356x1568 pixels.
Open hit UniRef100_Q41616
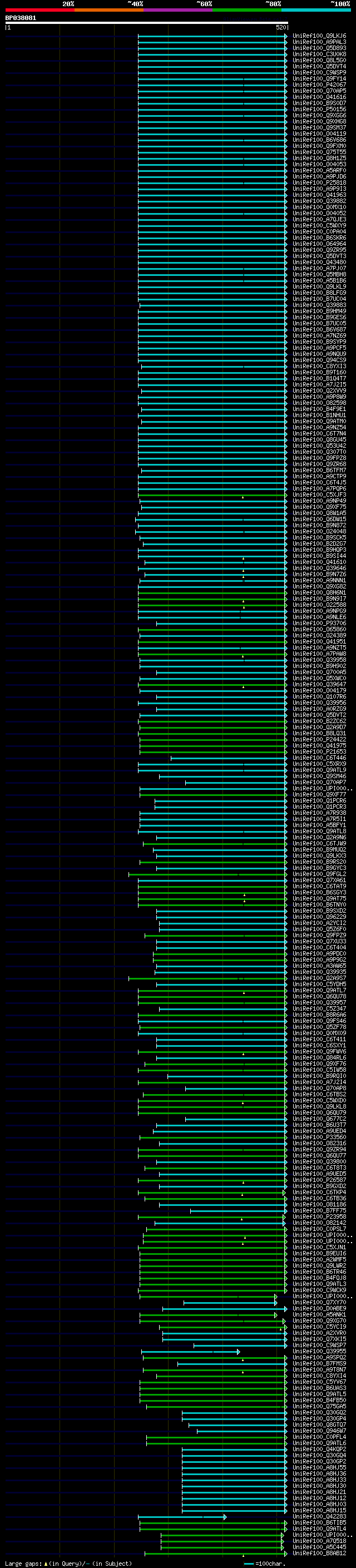tap(319, 97)
